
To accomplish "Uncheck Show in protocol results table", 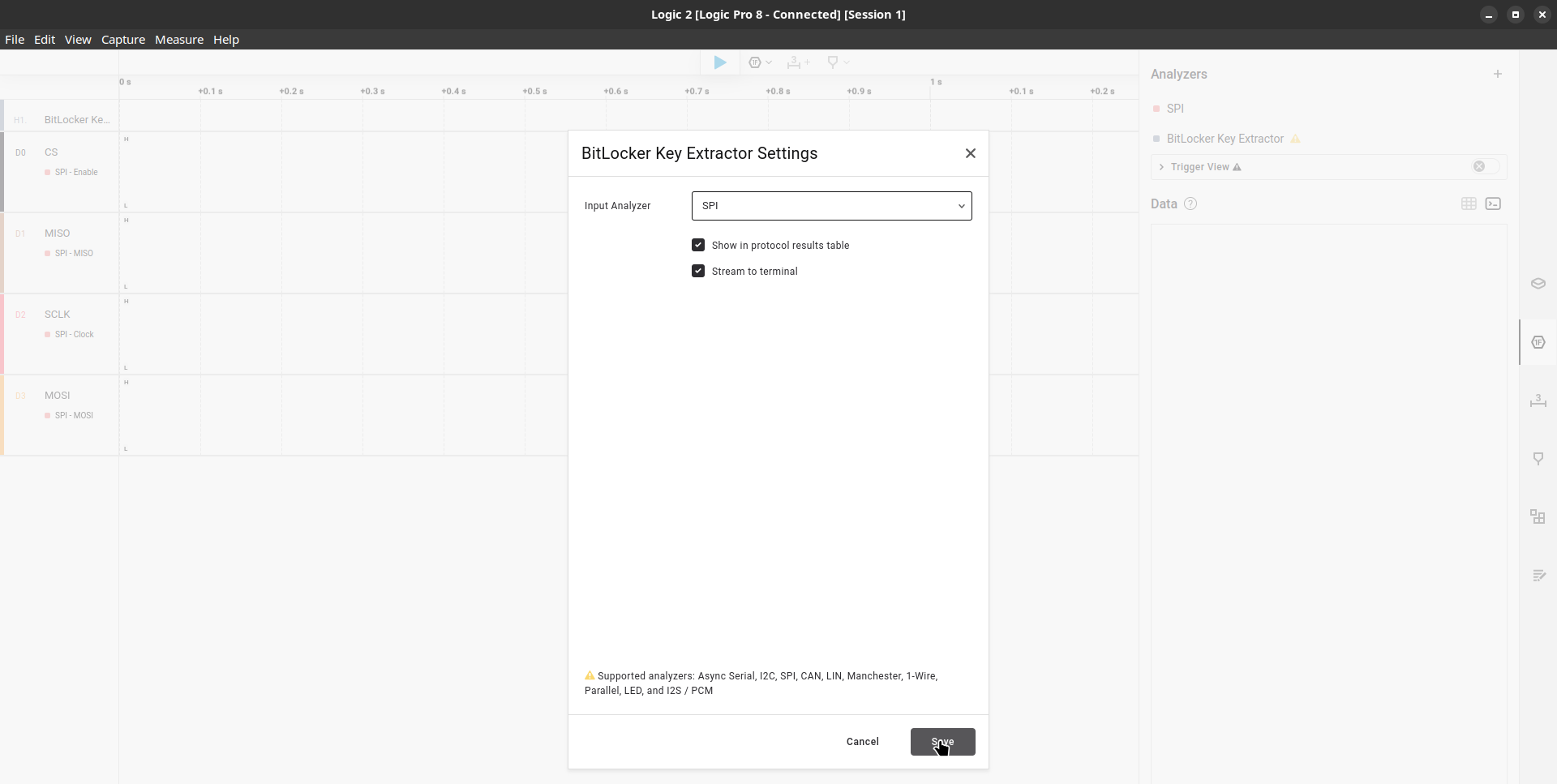I will tap(698, 245).
